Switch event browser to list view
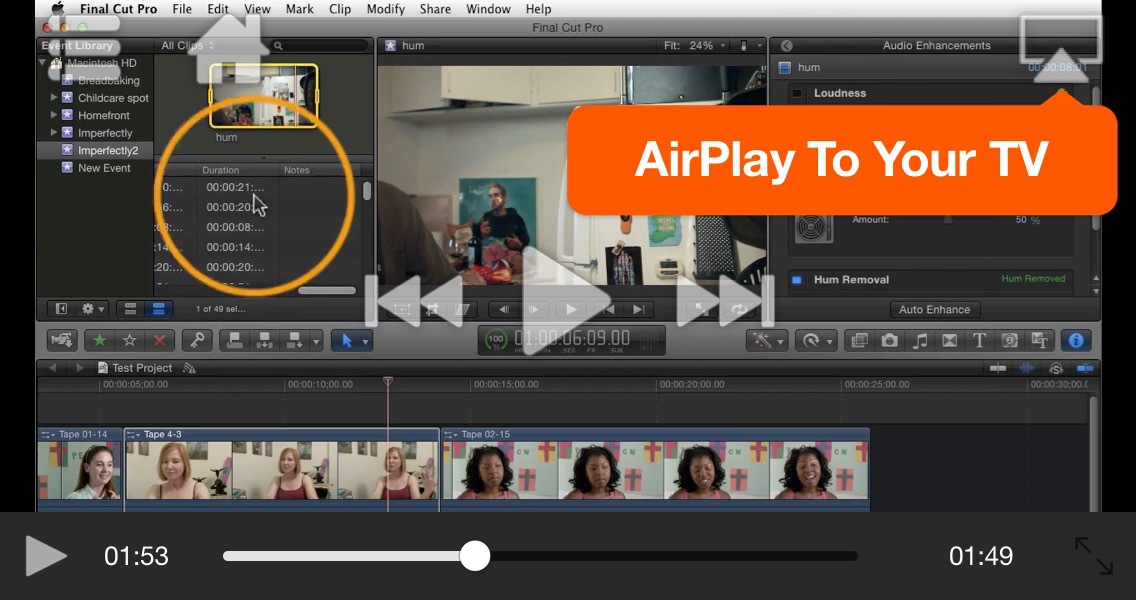Image resolution: width=1136 pixels, height=600 pixels. coord(160,309)
